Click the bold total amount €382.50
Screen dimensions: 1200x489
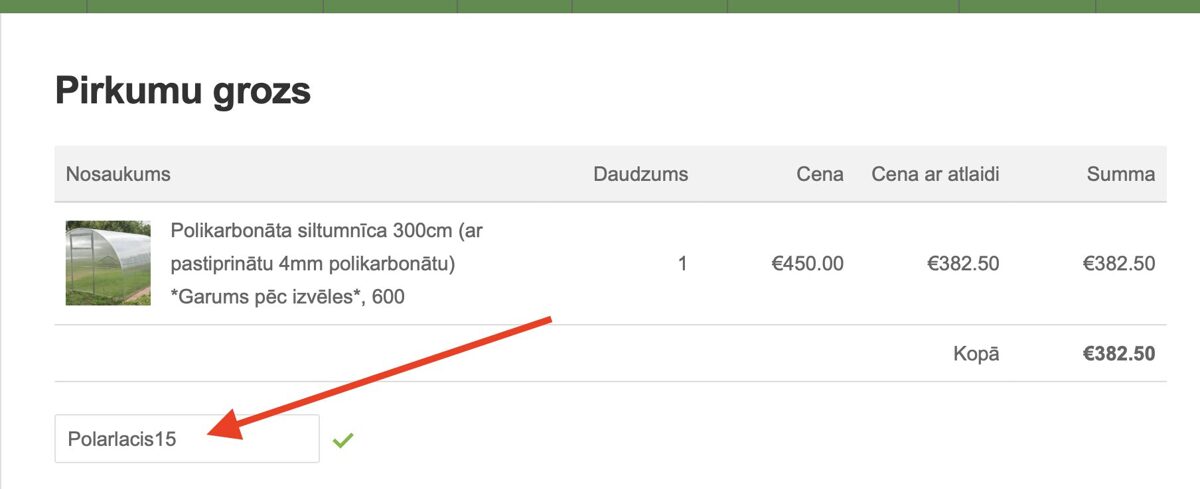(x=1118, y=353)
